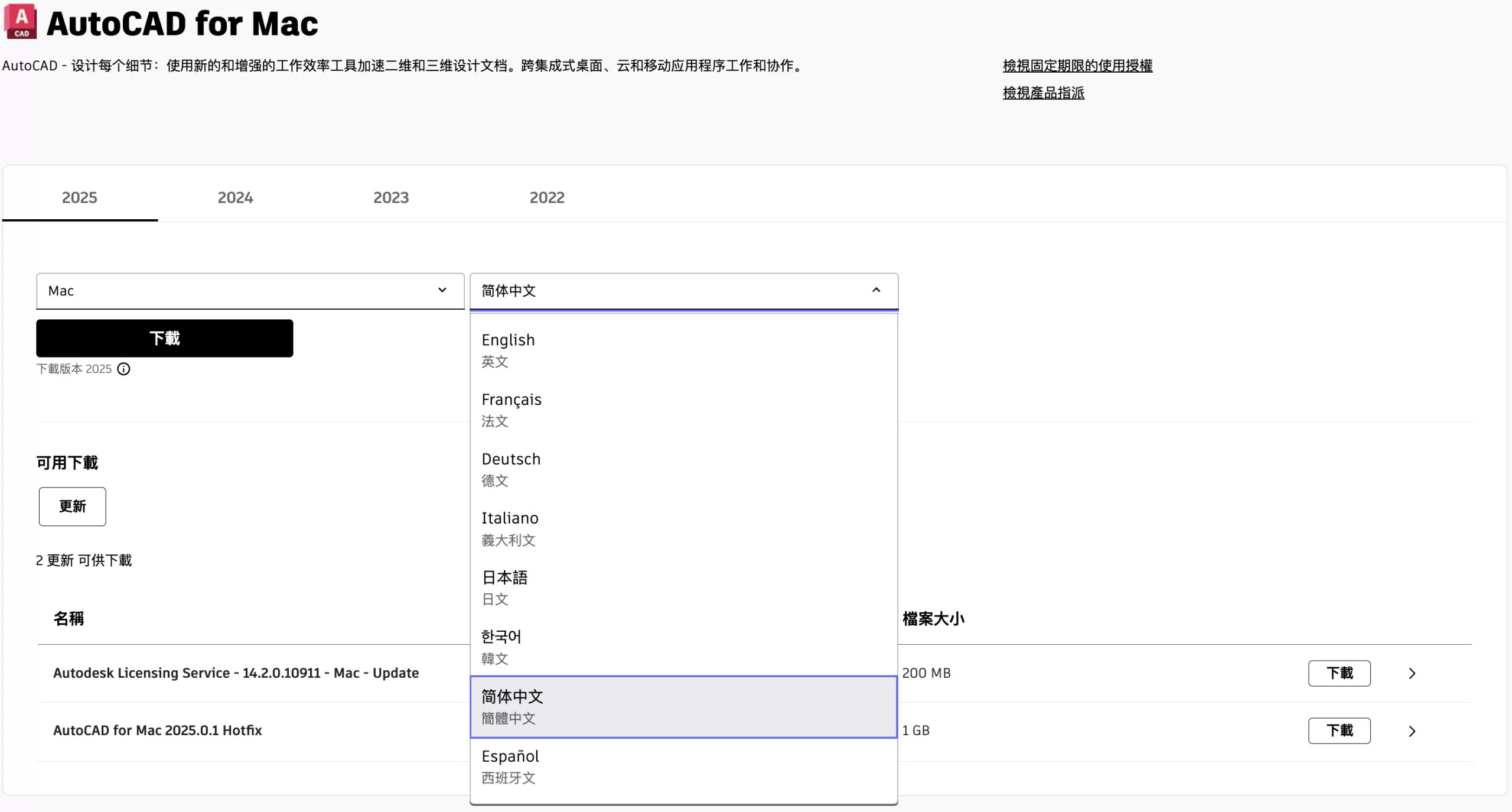
Task: Expand the Autodesk Licensing Service row chevron
Action: [x=1412, y=673]
